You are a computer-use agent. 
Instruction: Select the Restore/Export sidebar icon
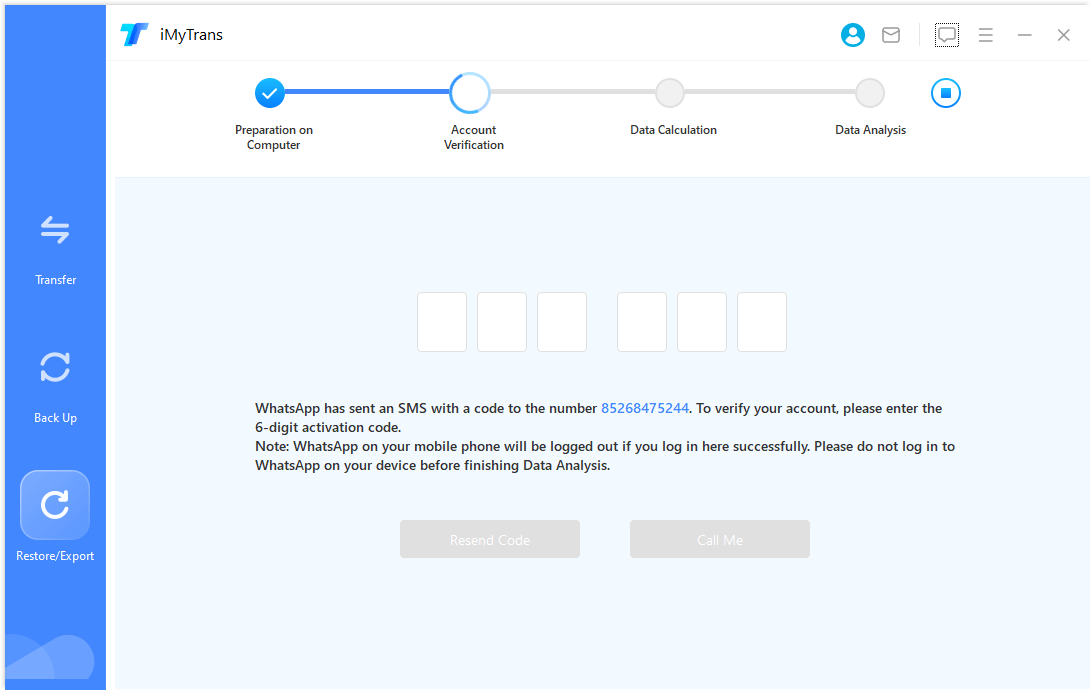coord(55,505)
